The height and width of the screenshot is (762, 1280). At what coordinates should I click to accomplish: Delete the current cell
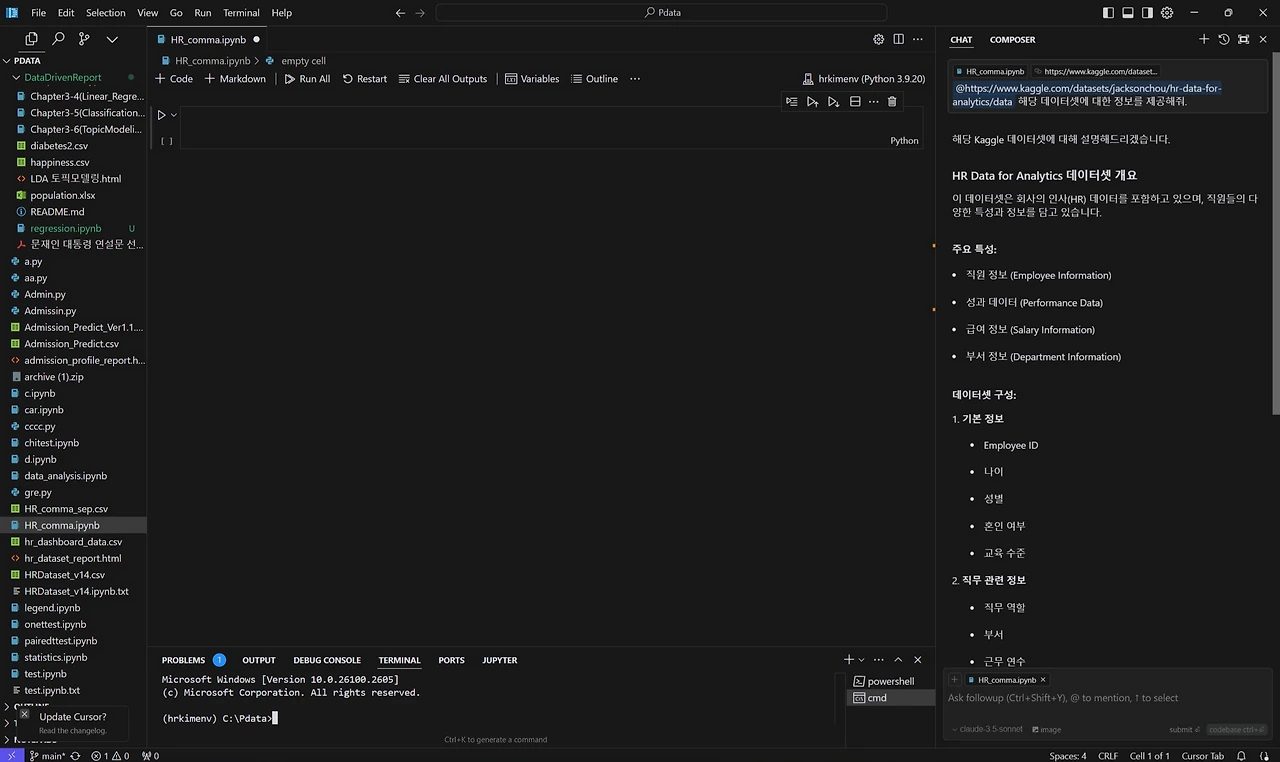[893, 101]
